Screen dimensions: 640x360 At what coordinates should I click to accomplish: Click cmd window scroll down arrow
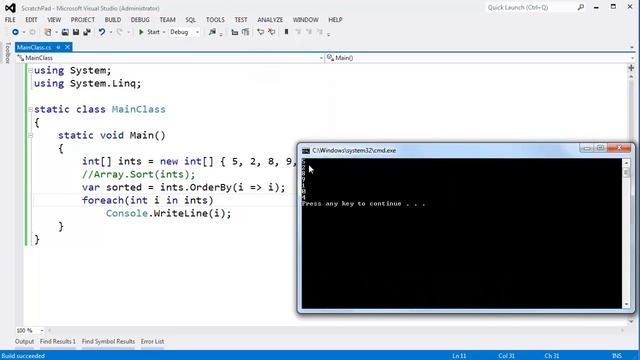pyautogui.click(x=627, y=304)
